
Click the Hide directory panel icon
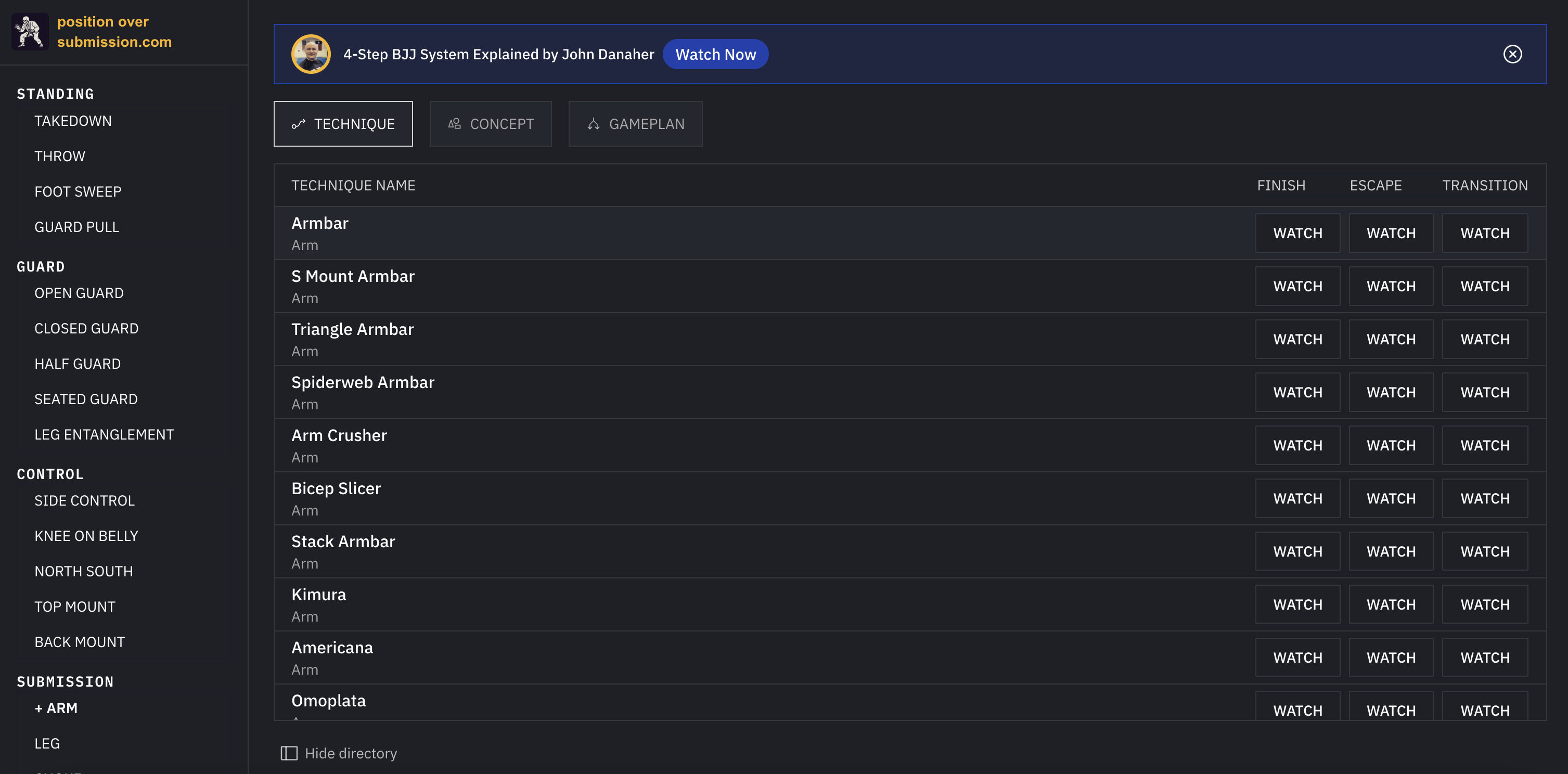pyautogui.click(x=289, y=753)
